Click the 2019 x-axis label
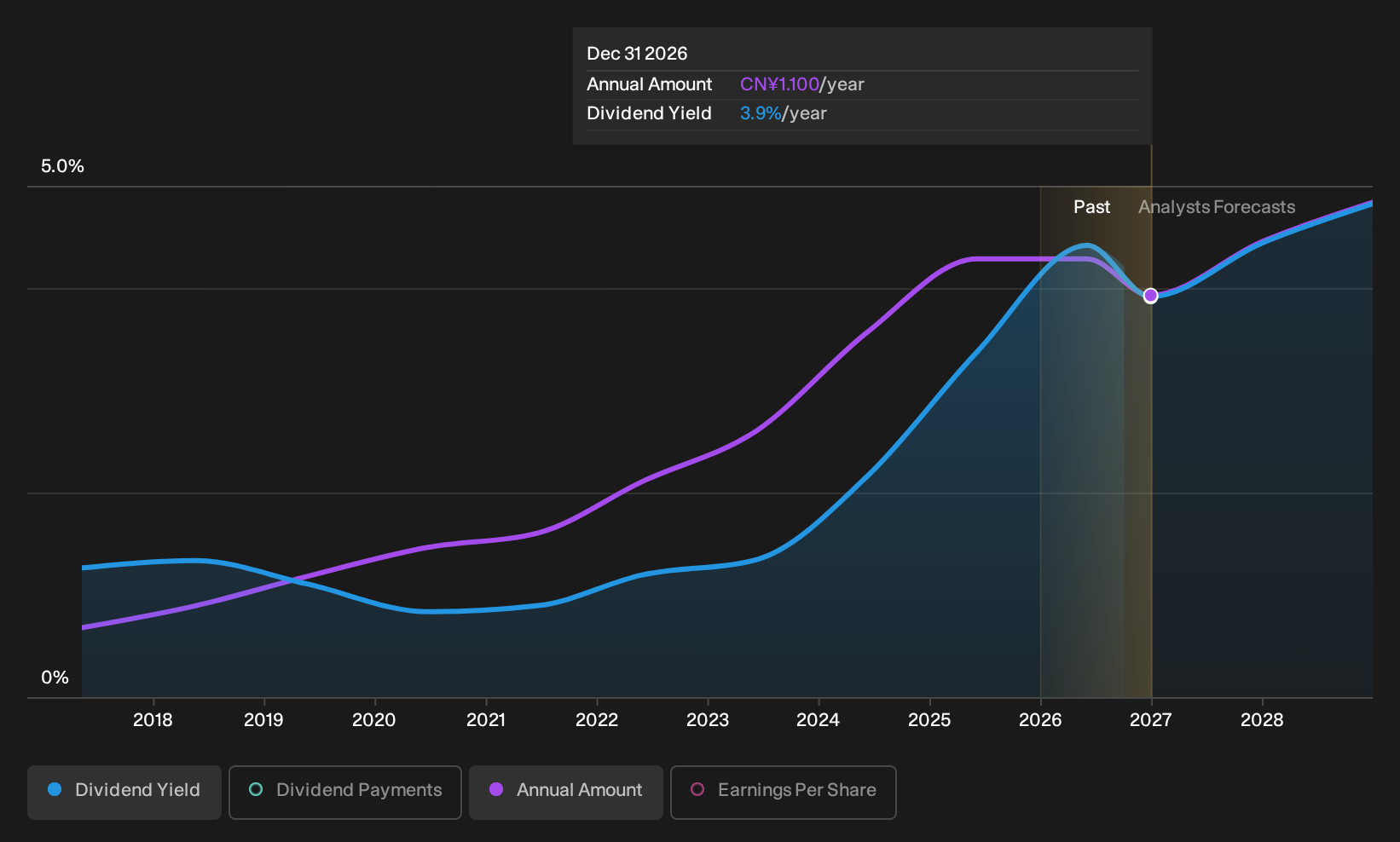Screen dimensions: 1400x842 263,720
